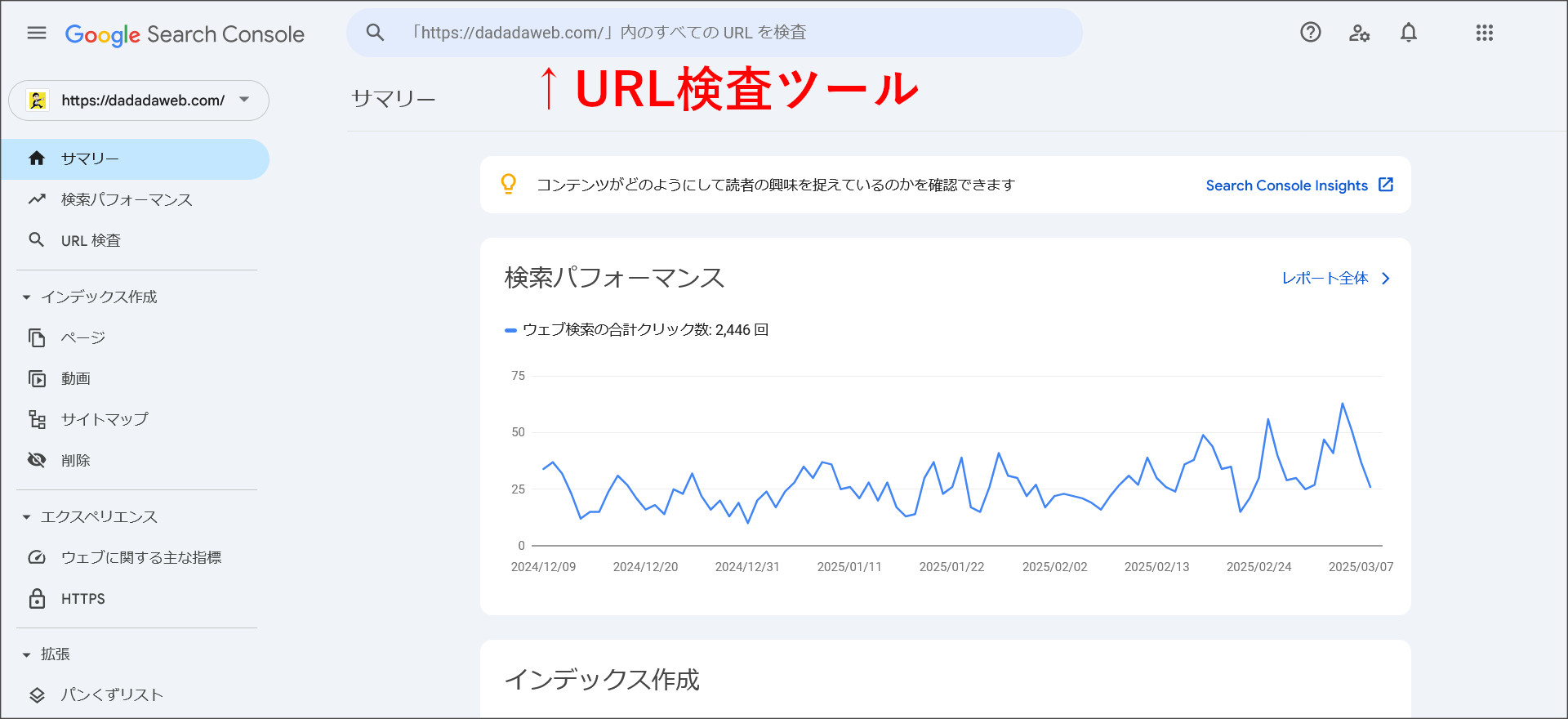The image size is (1568, 719).
Task: Open ページ report in the sidebar
Action: [x=135, y=337]
